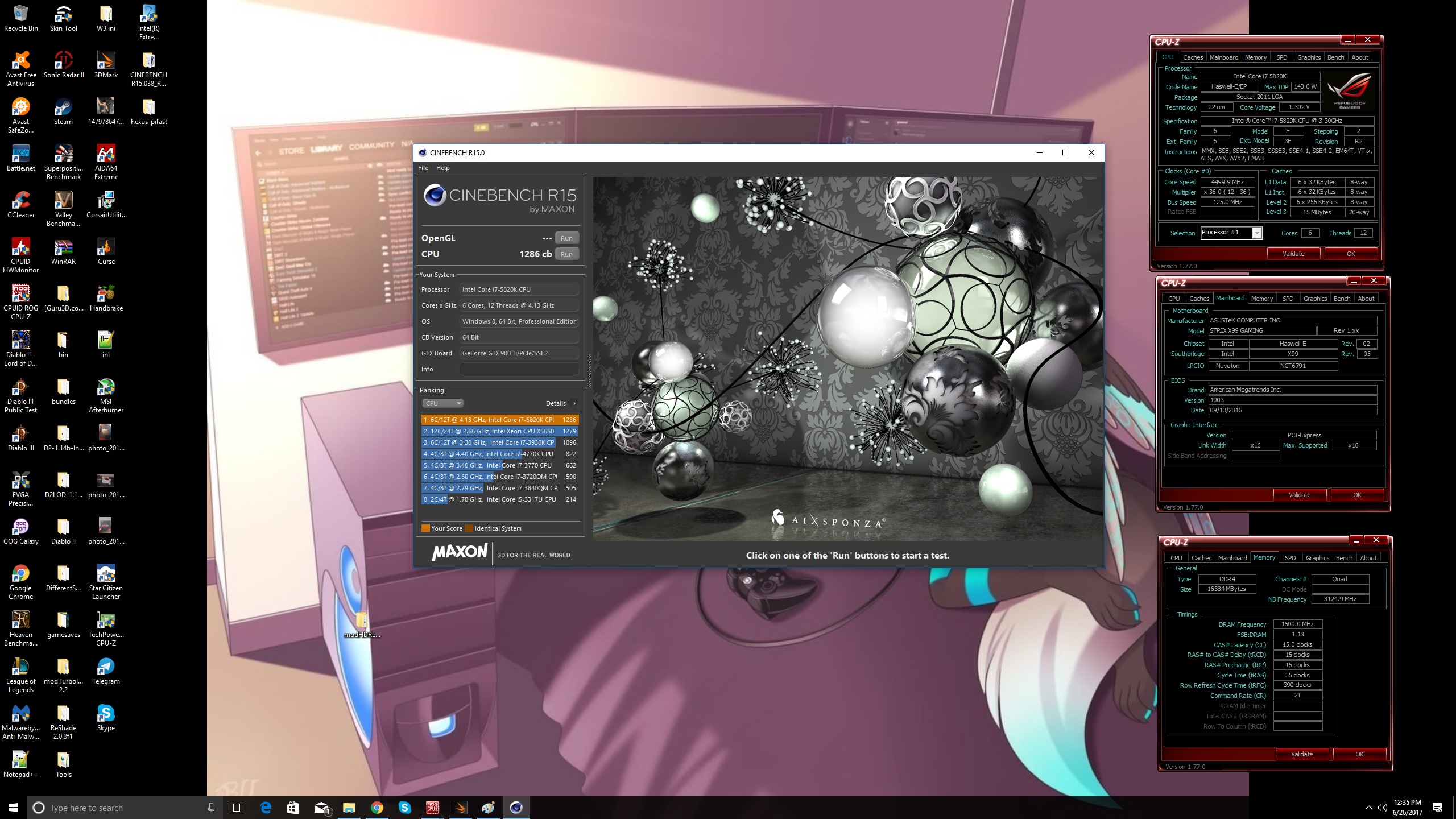
Task: Open the Action Center notifications icon
Action: click(1437, 808)
